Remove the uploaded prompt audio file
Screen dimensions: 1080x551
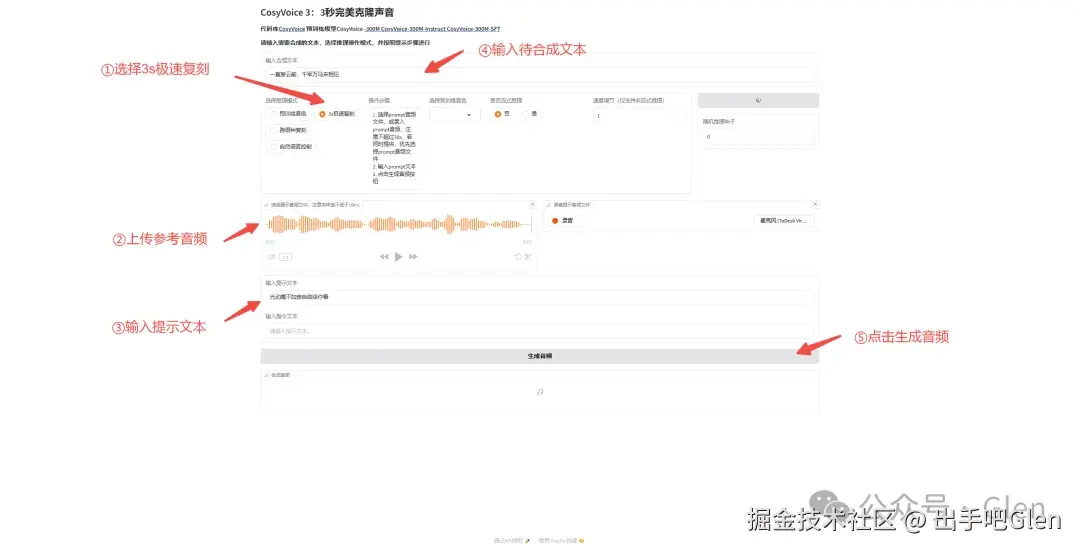point(532,205)
